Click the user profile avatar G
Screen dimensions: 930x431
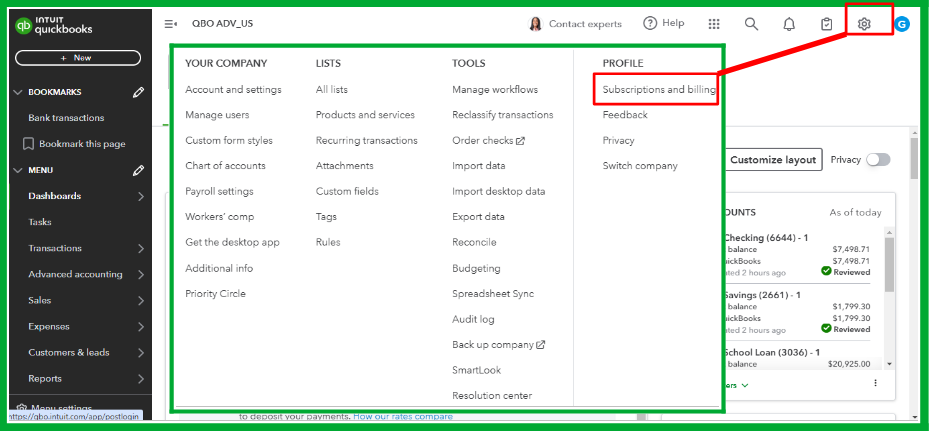point(902,24)
